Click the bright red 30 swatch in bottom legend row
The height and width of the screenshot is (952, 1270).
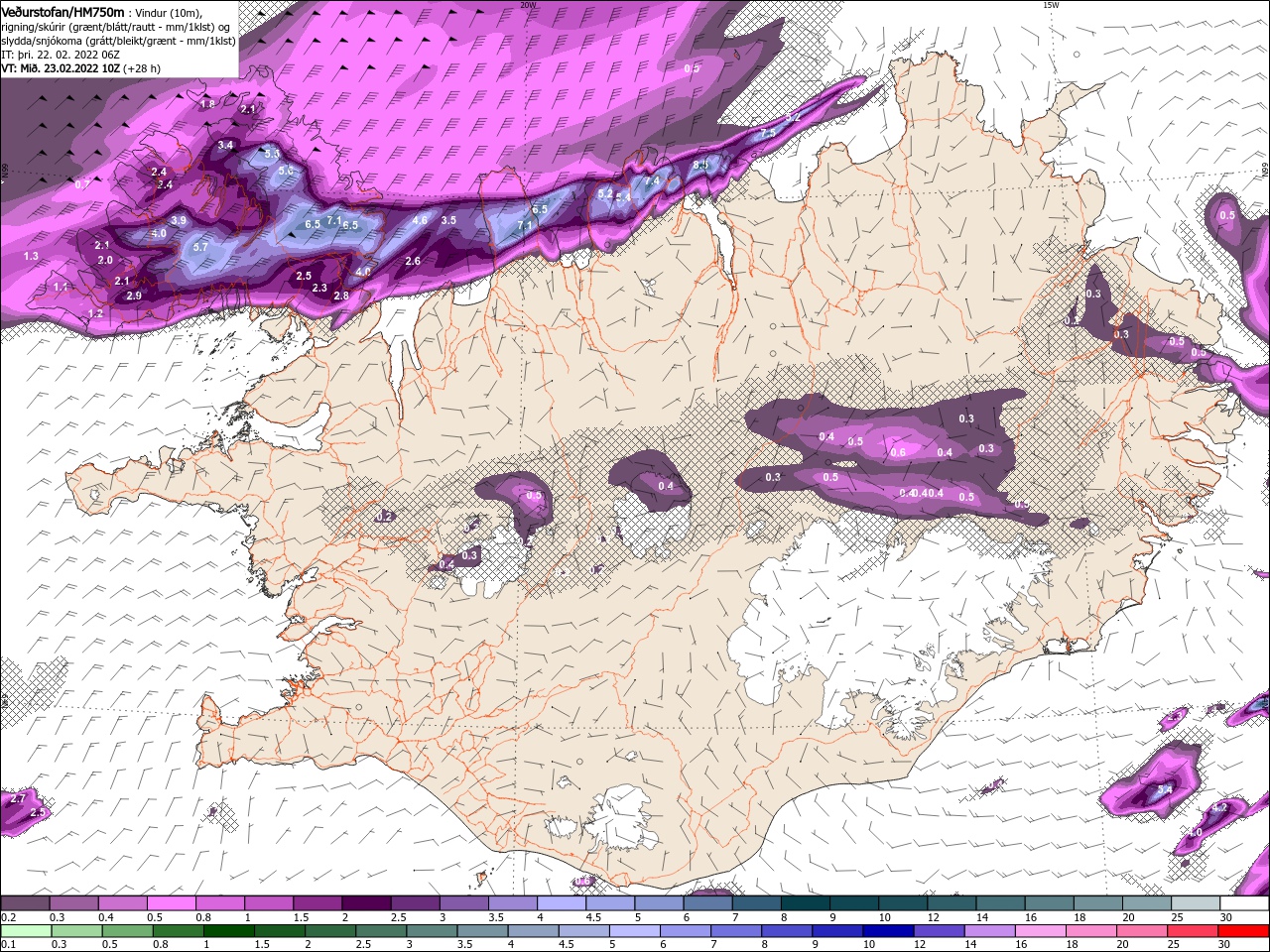pos(1244,931)
